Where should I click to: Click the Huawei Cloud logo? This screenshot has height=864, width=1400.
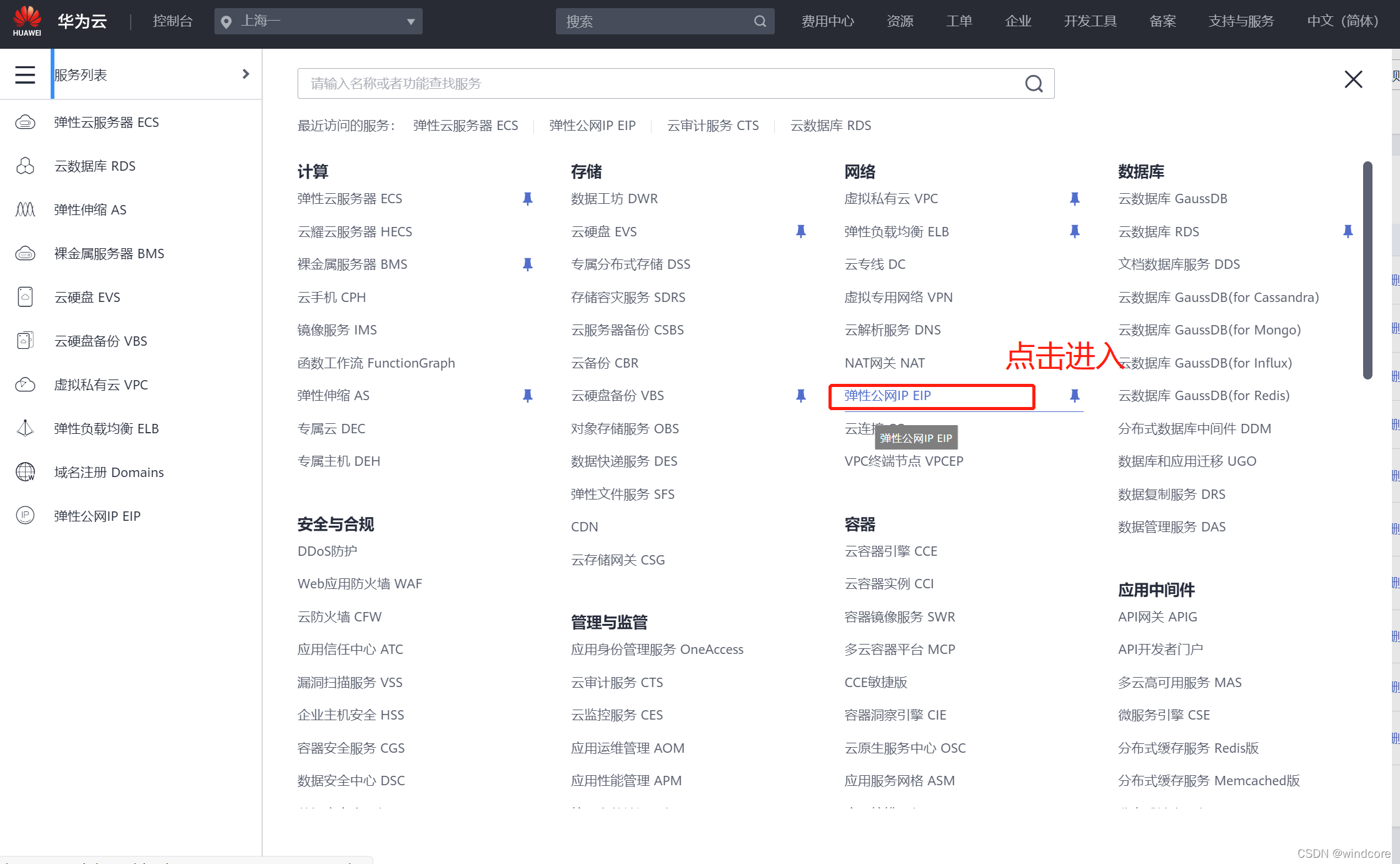pyautogui.click(x=28, y=21)
